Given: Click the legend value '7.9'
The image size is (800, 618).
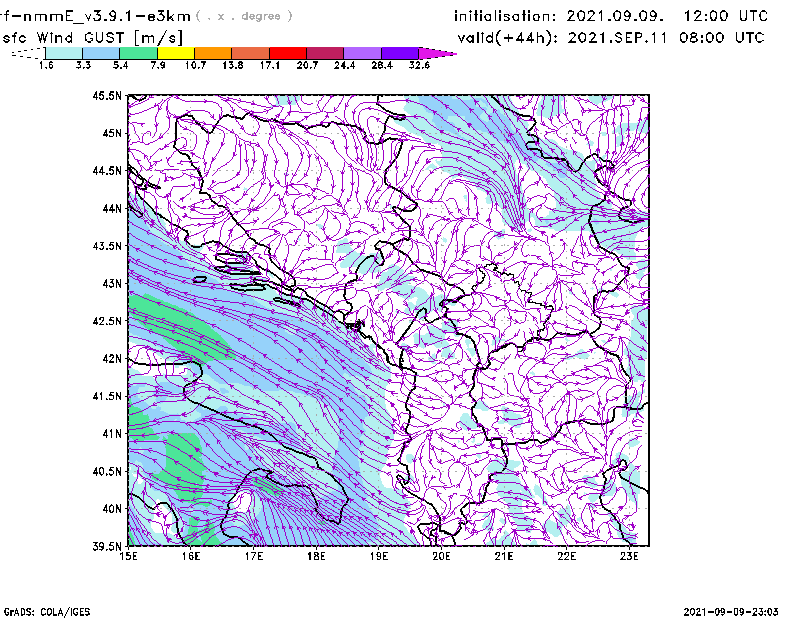Looking at the screenshot, I should pos(158,65).
